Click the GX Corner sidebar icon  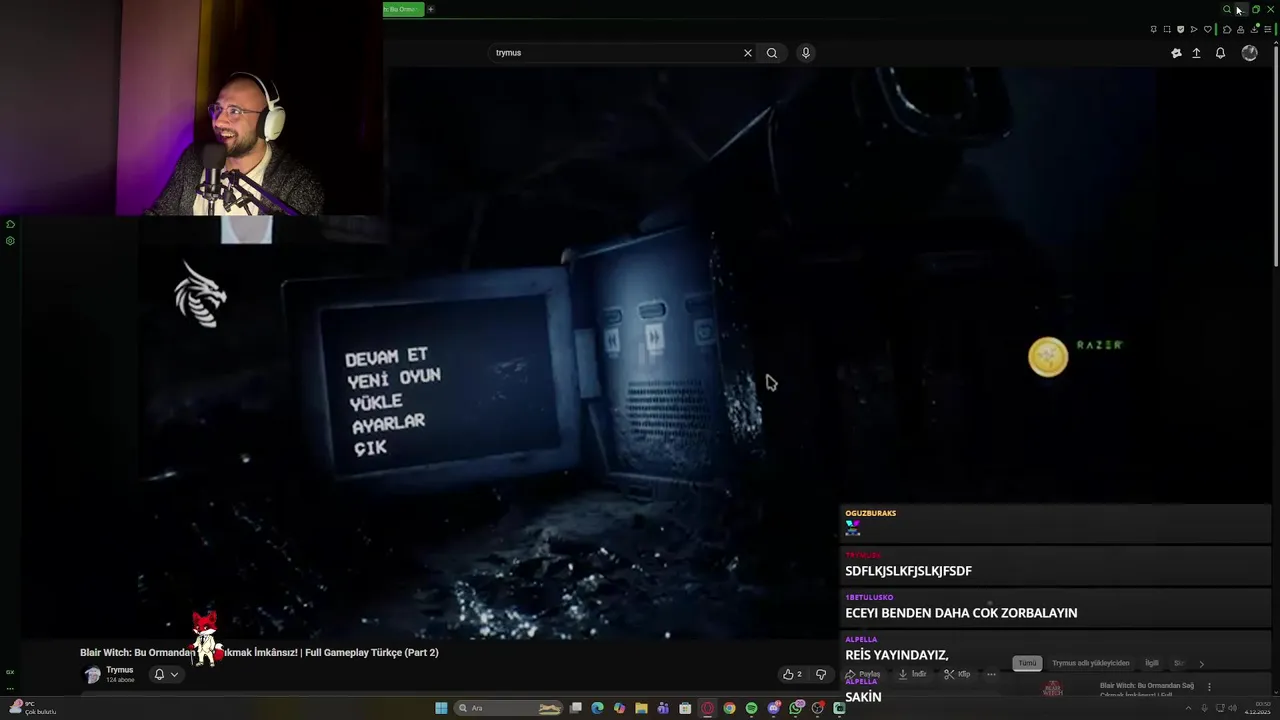[10, 672]
